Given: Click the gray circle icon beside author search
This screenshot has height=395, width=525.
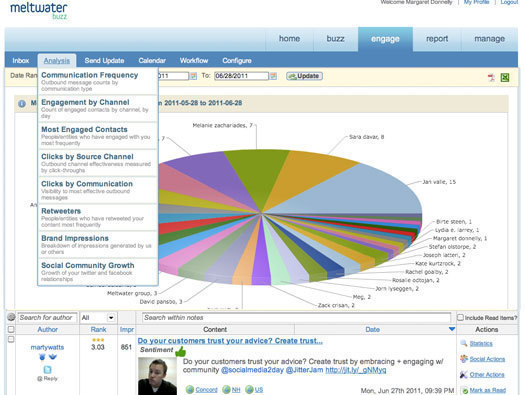Looking at the screenshot, I should click(11, 317).
